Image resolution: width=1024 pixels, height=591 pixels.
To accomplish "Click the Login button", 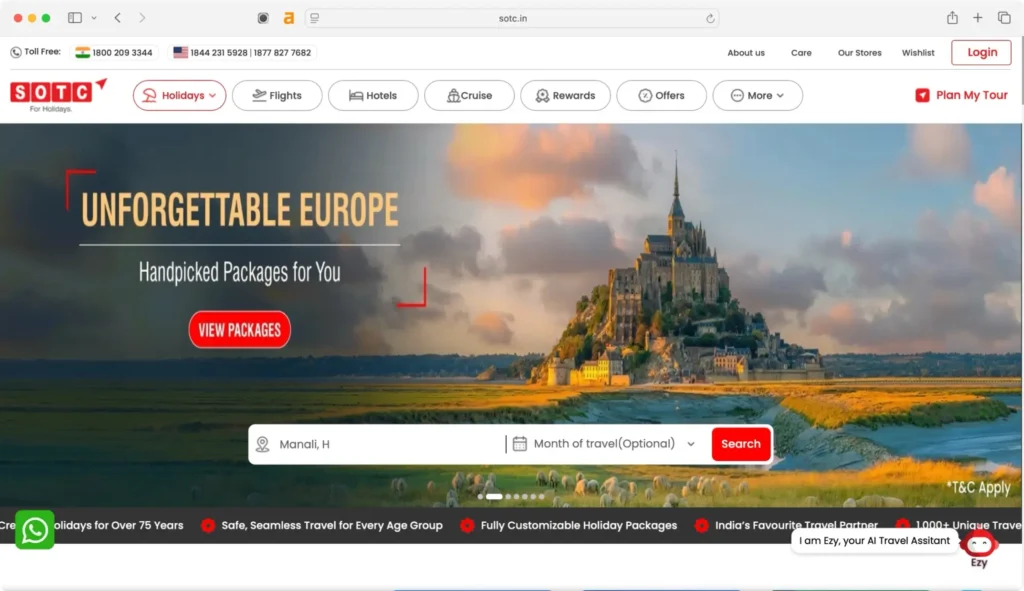I will pyautogui.click(x=981, y=51).
